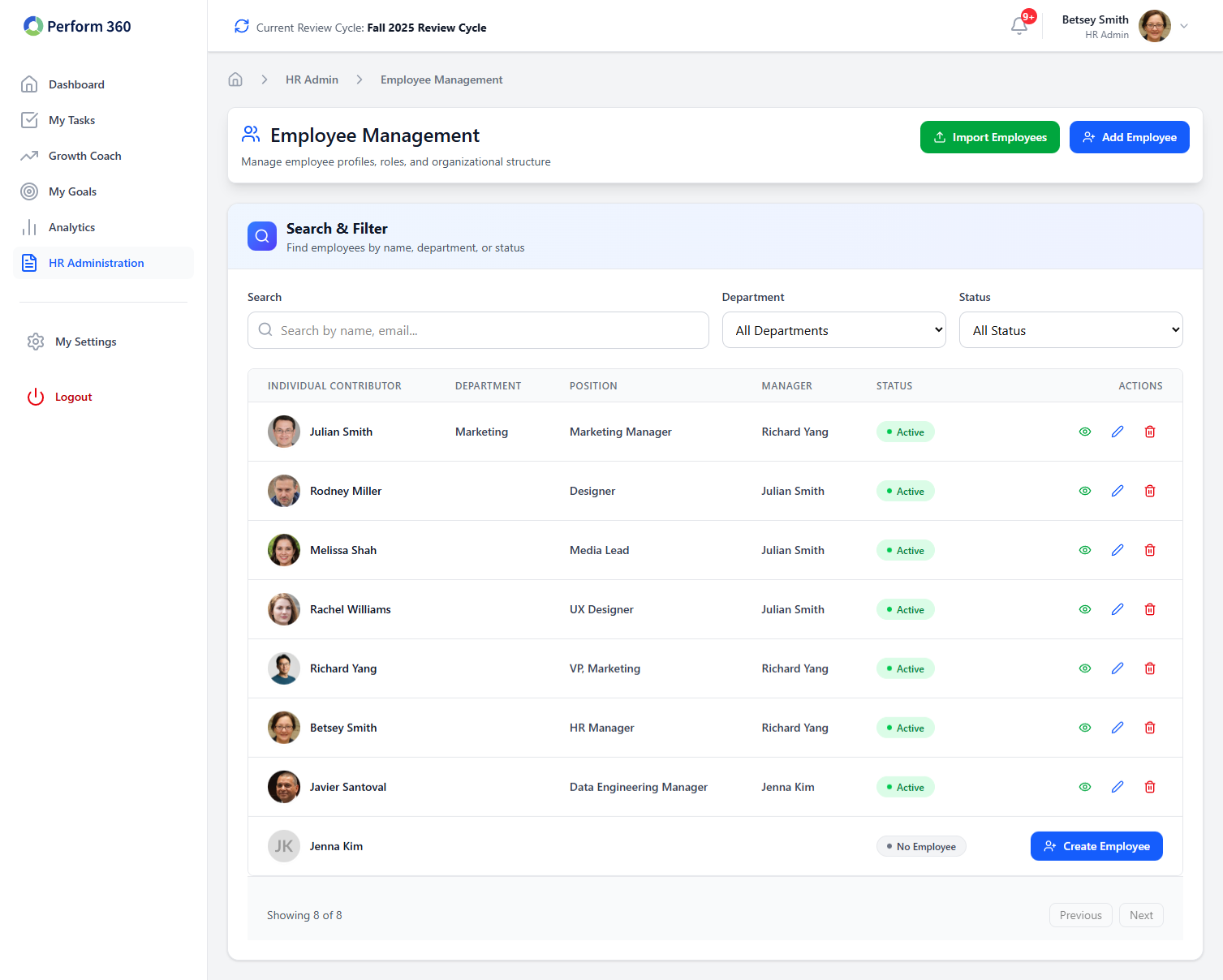View Betsey Smith's profile eye icon
The width and height of the screenshot is (1223, 980).
[x=1085, y=728]
